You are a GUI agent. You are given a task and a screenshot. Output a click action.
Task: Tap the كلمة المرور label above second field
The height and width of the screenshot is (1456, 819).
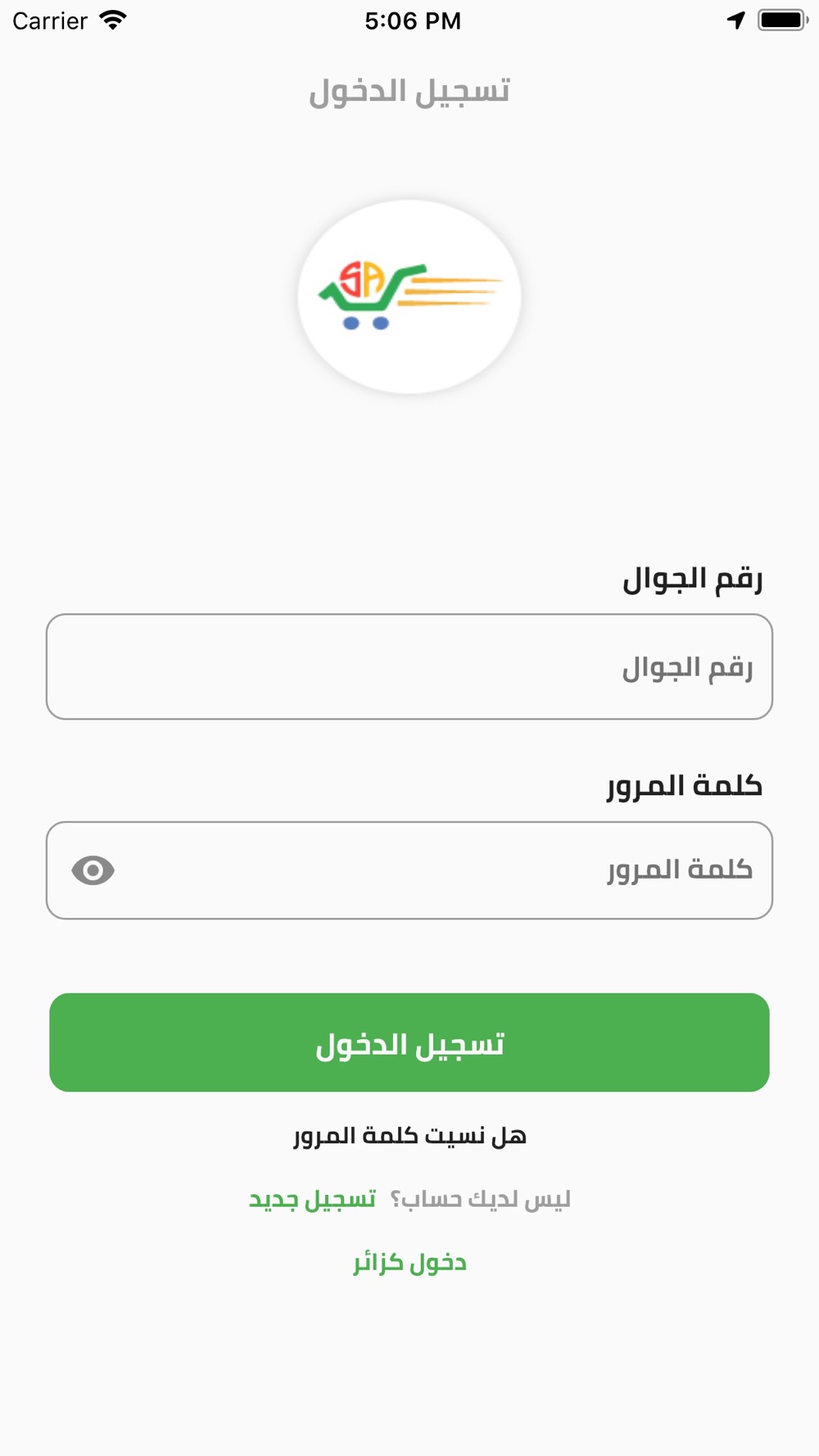point(685,786)
